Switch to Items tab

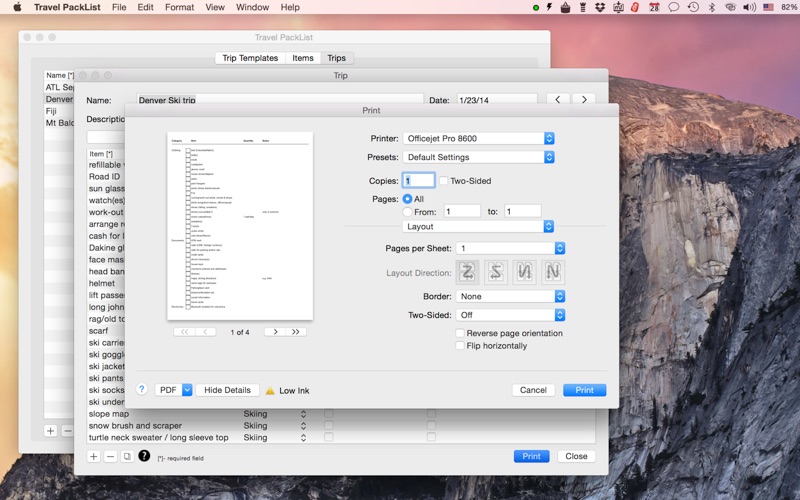coord(303,58)
